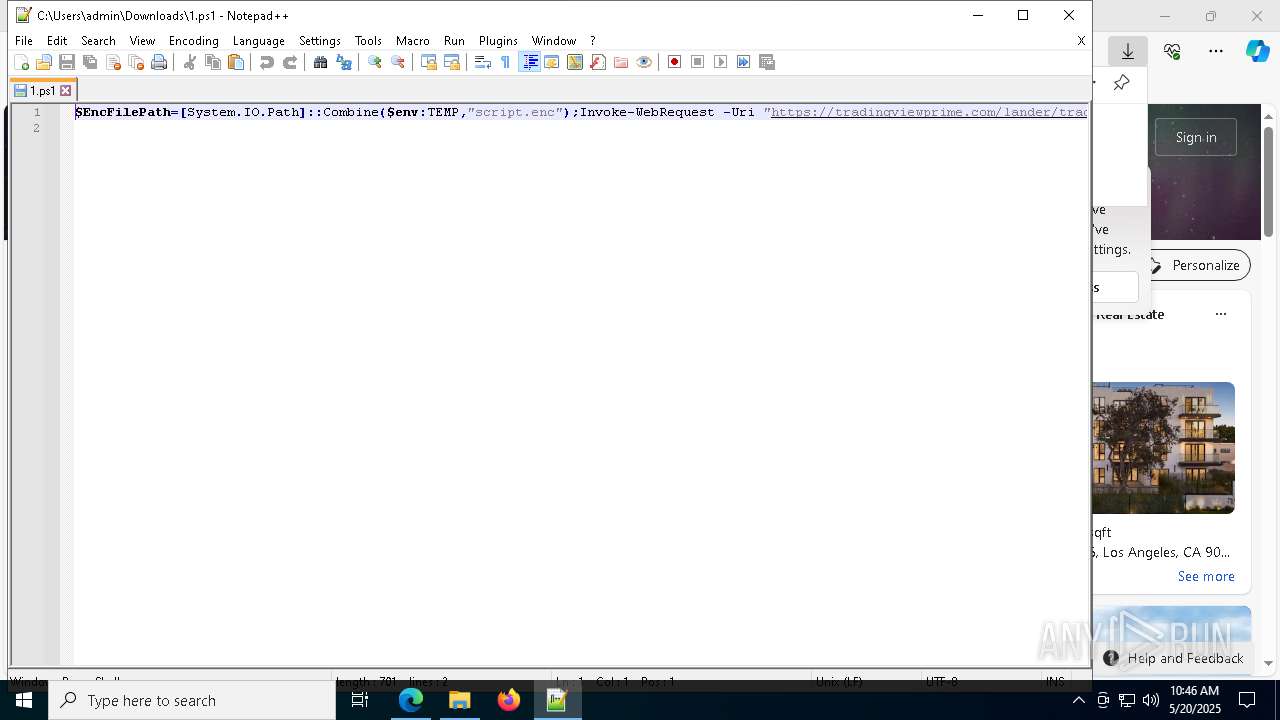Image resolution: width=1280 pixels, height=720 pixels.
Task: Open the Tools menu
Action: coord(368,41)
